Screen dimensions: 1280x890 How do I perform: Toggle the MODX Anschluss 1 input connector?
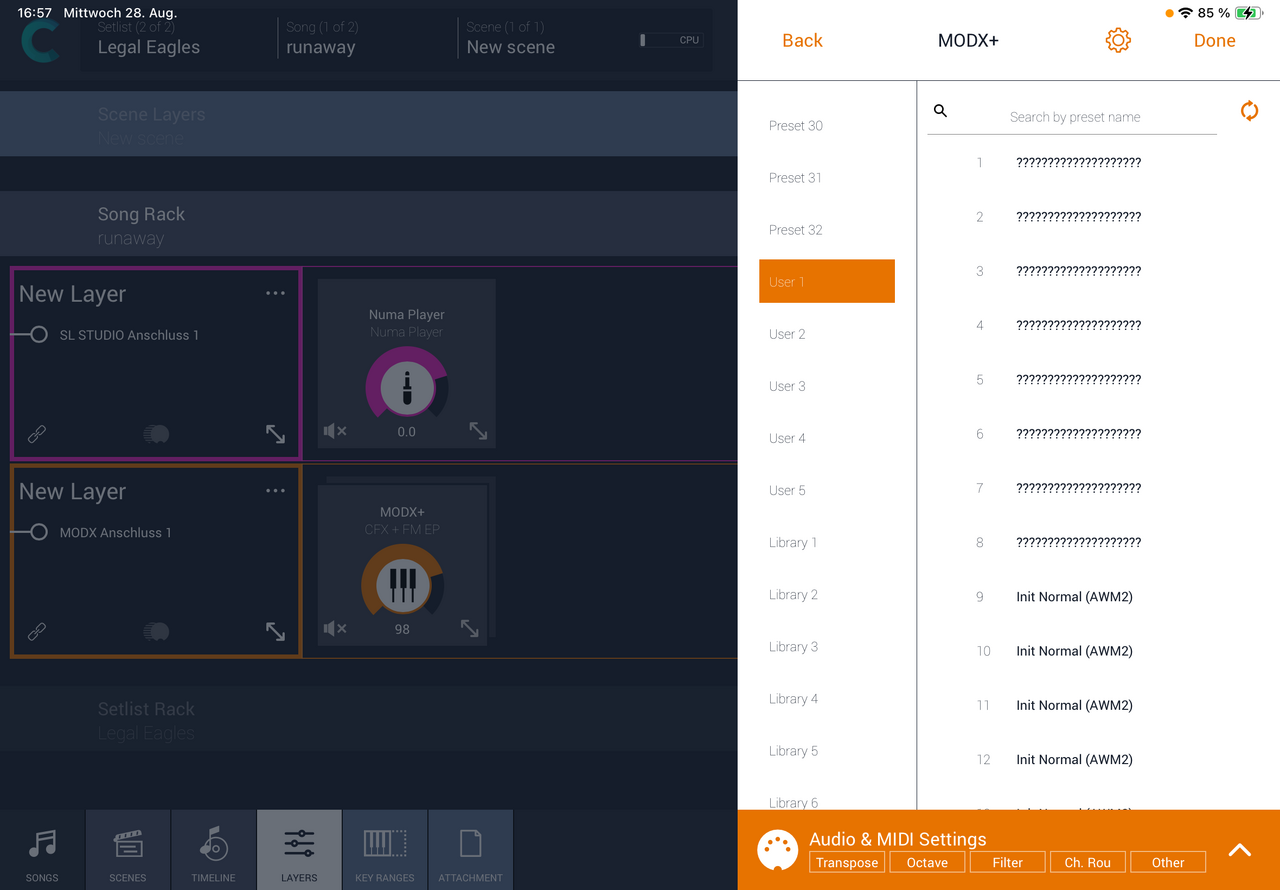39,532
